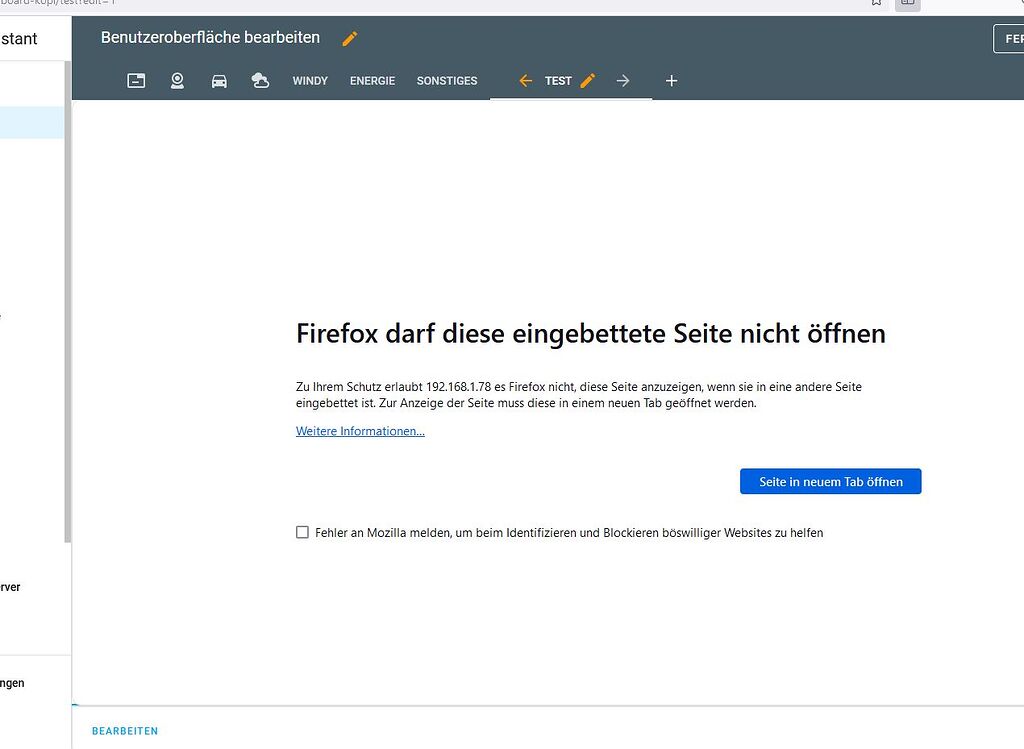Screen dimensions: 1024x749
Task: Open the car view icon
Action: (219, 80)
